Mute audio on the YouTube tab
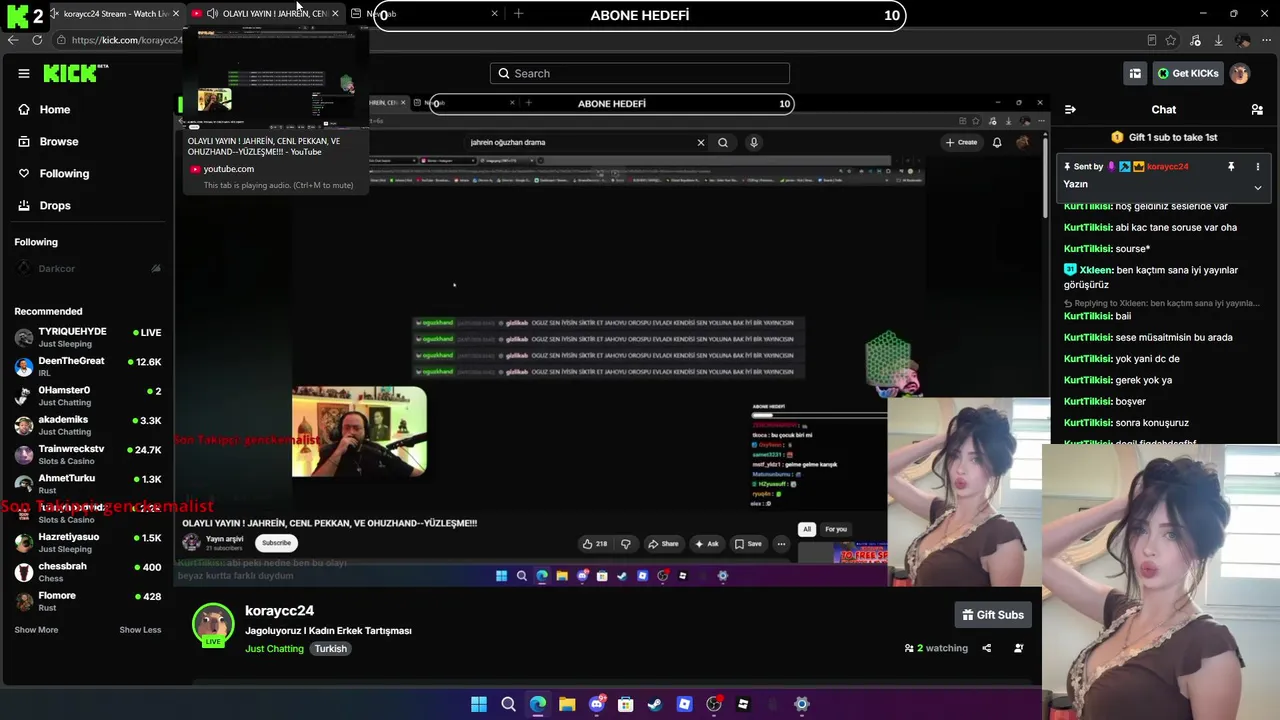The width and height of the screenshot is (1280, 720). 212,14
